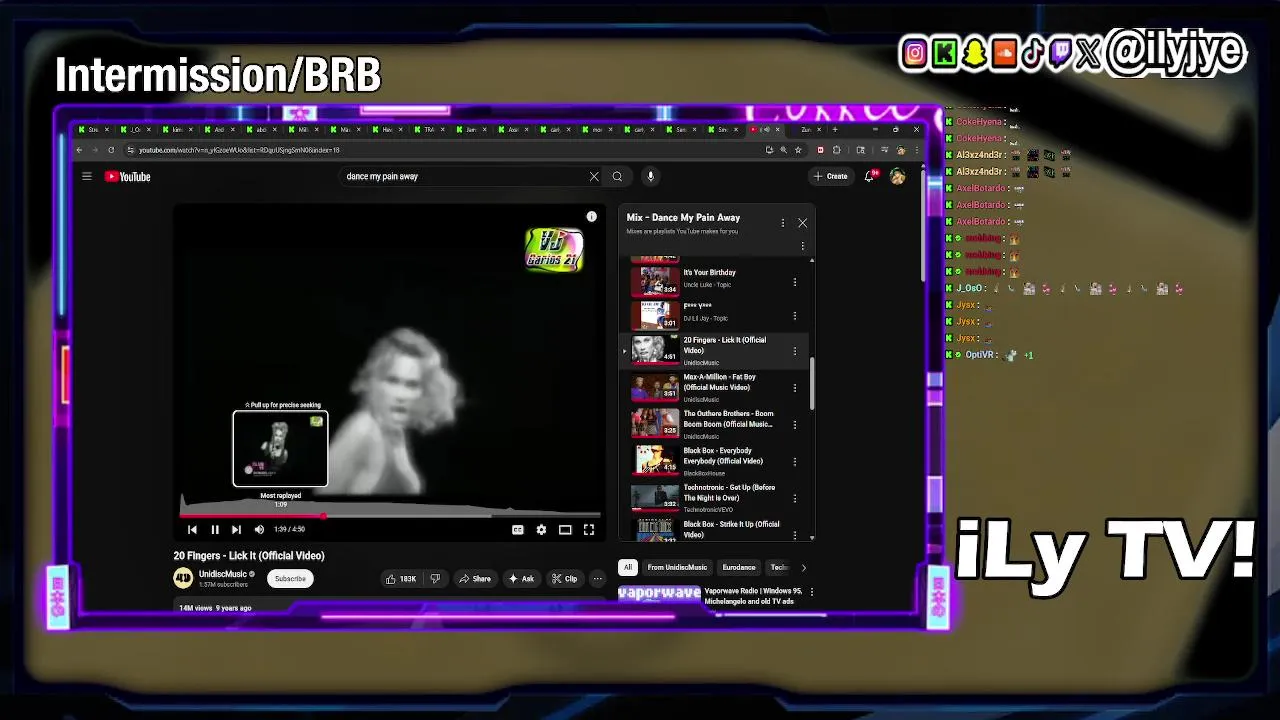
Task: Open options for Max-A-Million - Fat Boy
Action: click(795, 388)
